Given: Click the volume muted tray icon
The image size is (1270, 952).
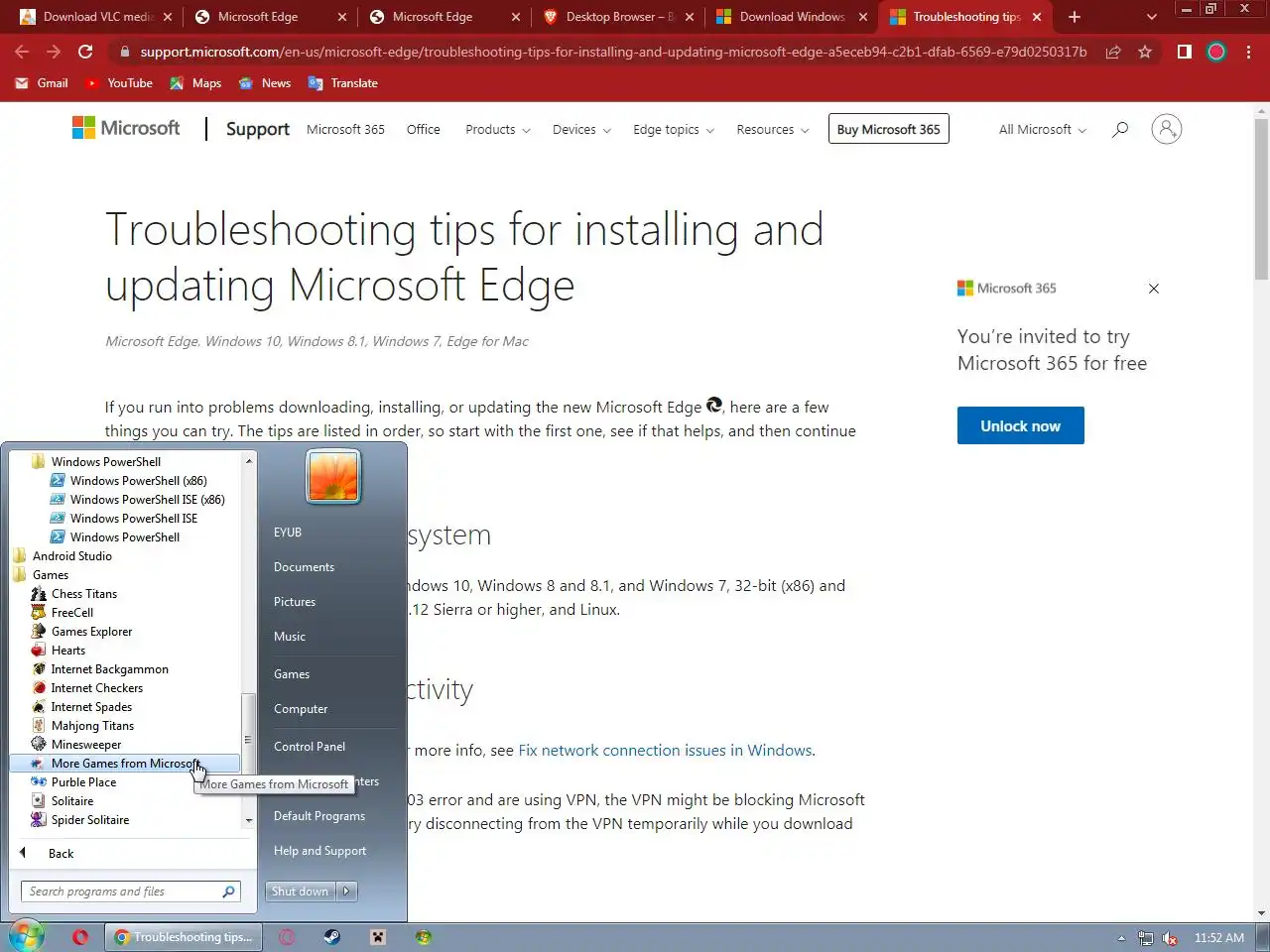Looking at the screenshot, I should 1170,938.
